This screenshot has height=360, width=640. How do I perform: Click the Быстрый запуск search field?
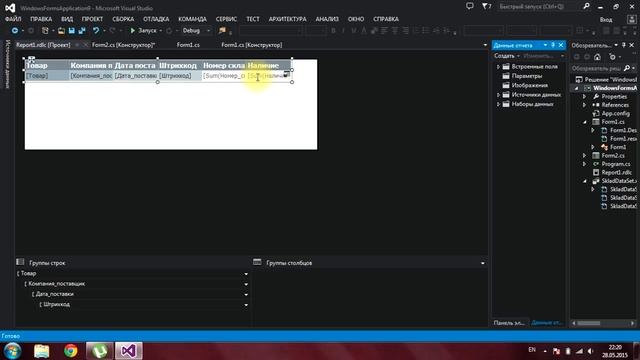point(539,6)
